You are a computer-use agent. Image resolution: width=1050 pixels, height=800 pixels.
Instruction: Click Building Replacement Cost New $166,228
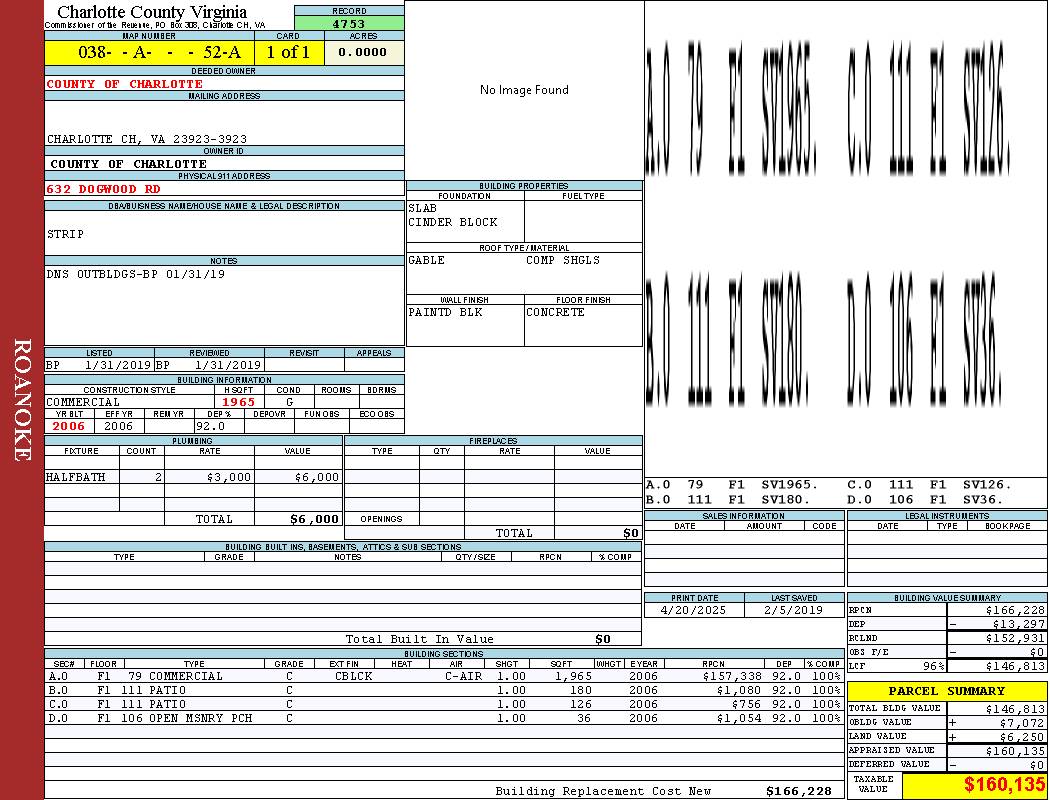click(x=664, y=791)
